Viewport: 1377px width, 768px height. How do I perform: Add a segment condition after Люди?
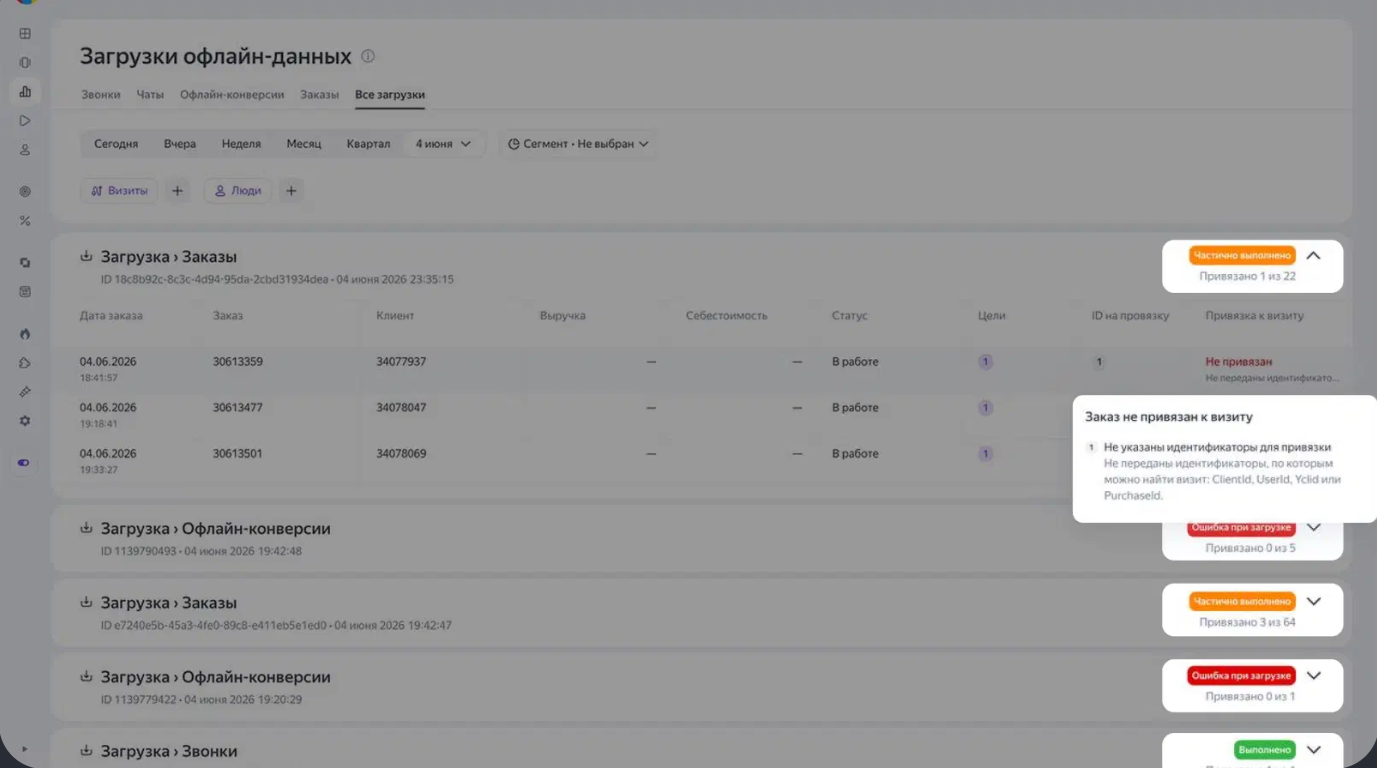[291, 191]
